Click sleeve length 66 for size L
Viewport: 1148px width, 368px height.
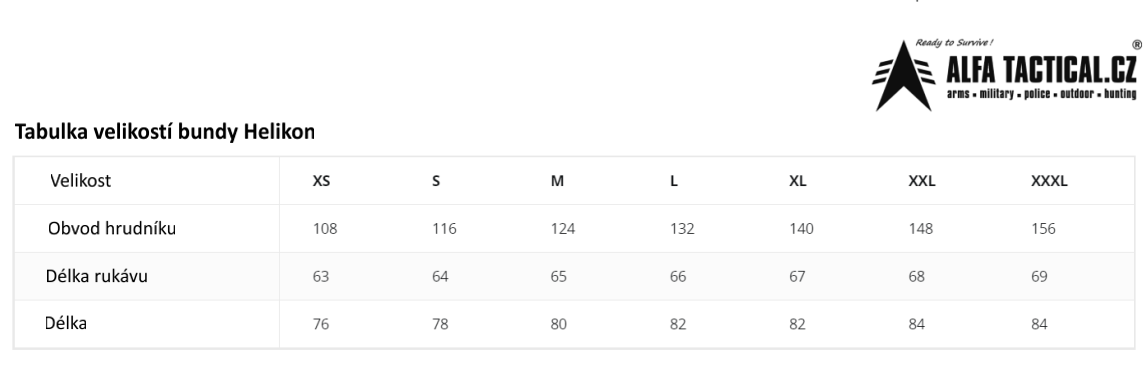(x=678, y=277)
